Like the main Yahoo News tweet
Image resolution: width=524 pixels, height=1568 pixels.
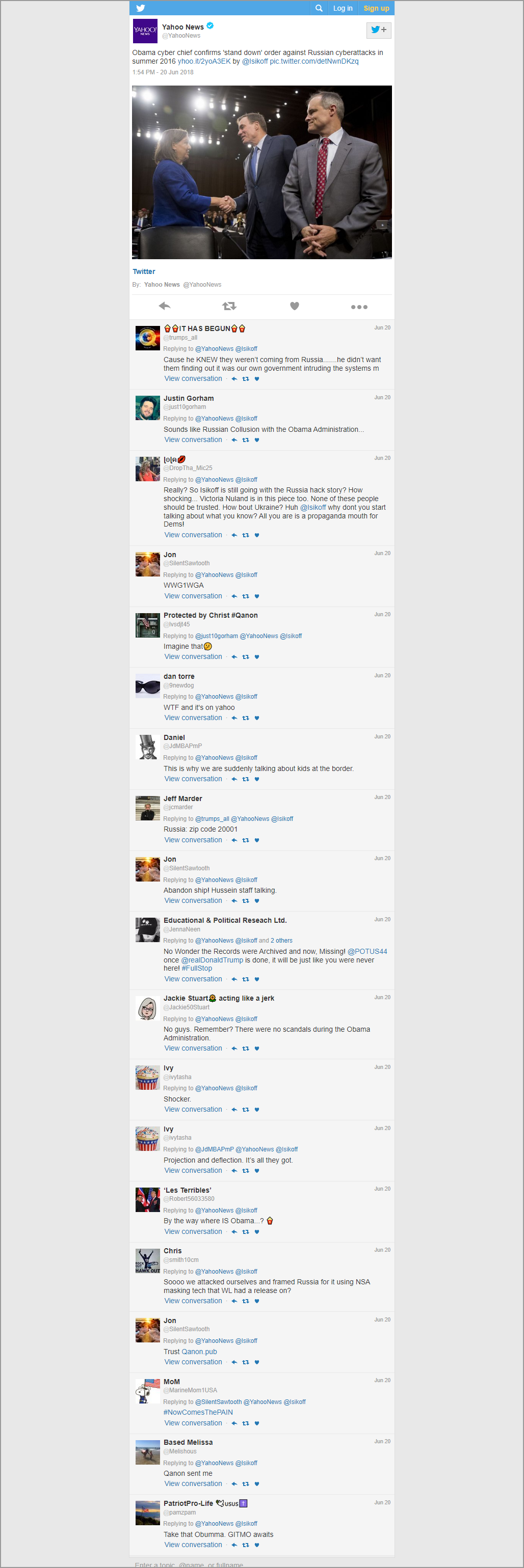coord(294,306)
